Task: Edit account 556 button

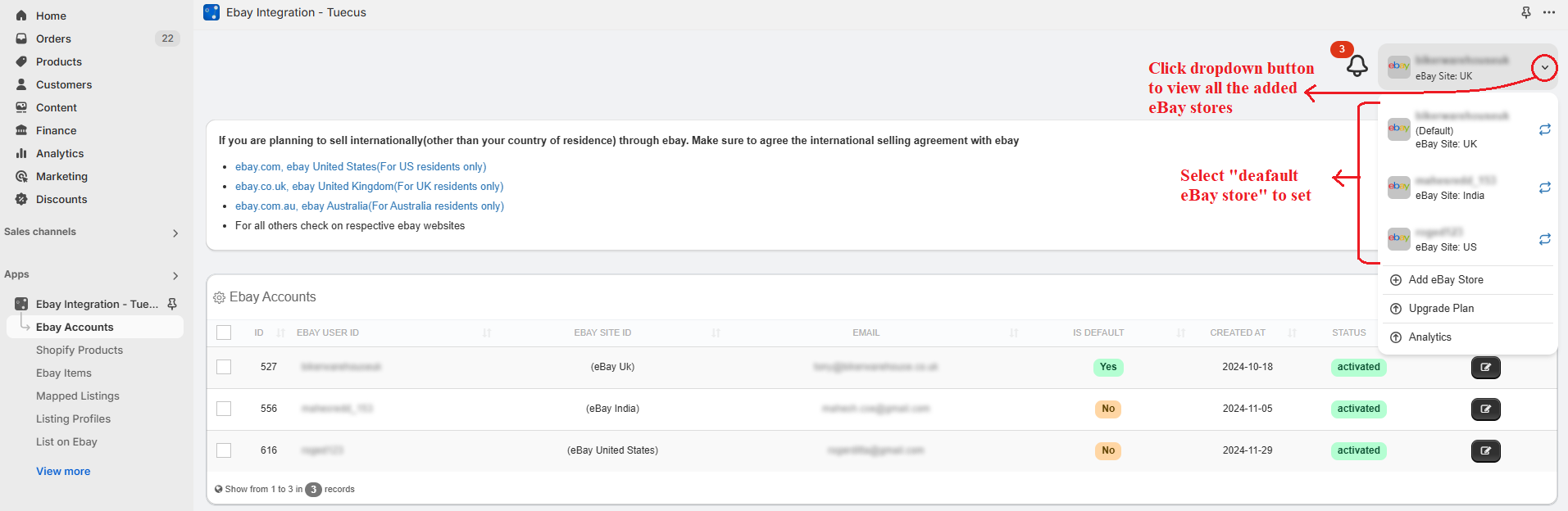Action: 1485,409
